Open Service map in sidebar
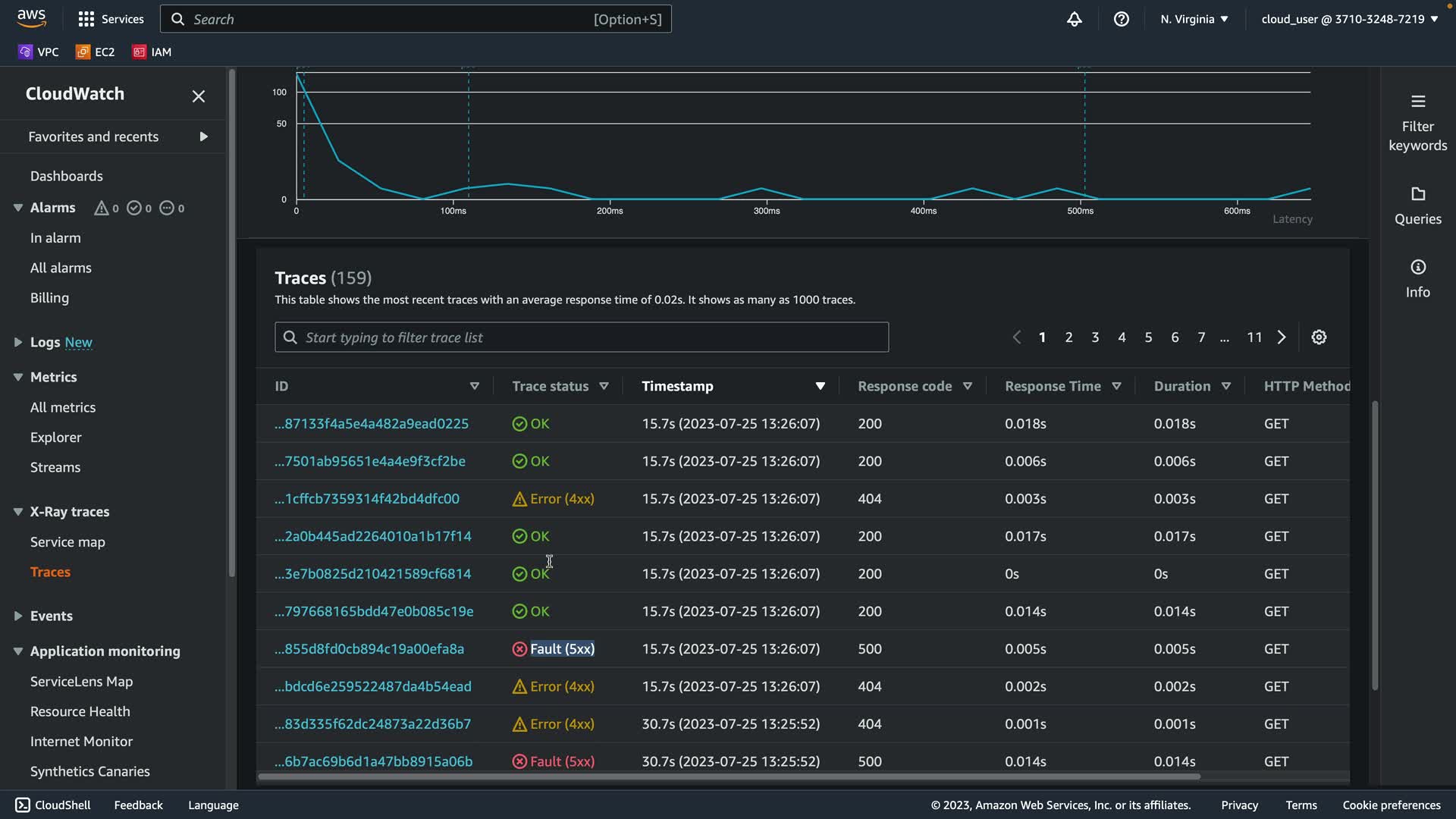The width and height of the screenshot is (1456, 819). click(67, 542)
